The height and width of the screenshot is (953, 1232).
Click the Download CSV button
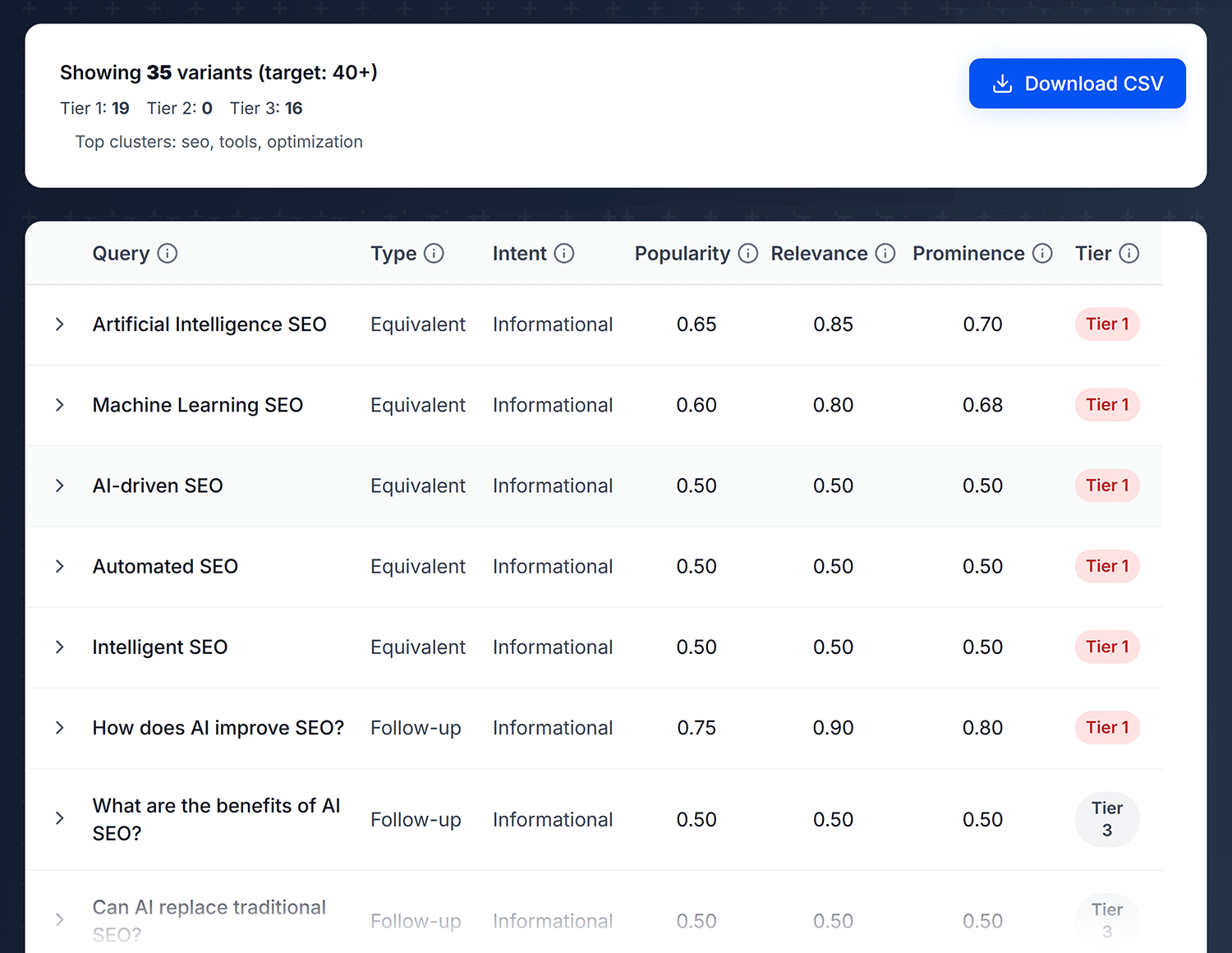click(1078, 84)
